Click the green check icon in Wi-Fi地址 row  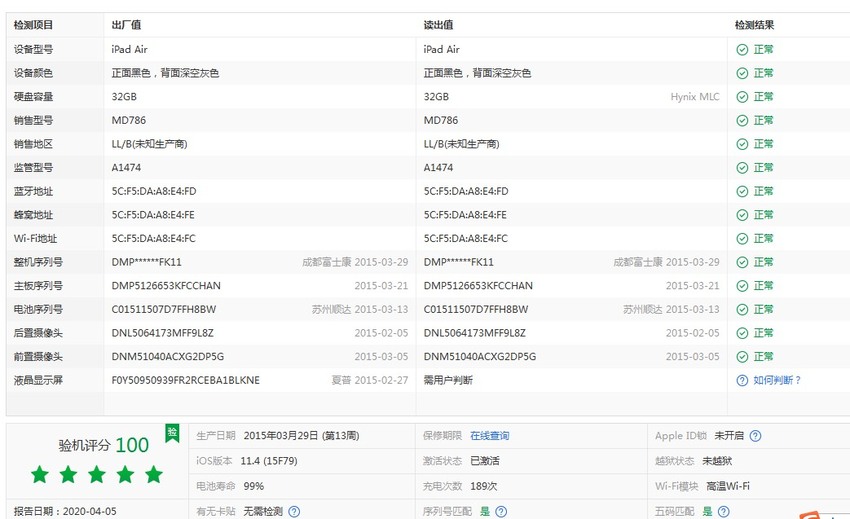742,239
